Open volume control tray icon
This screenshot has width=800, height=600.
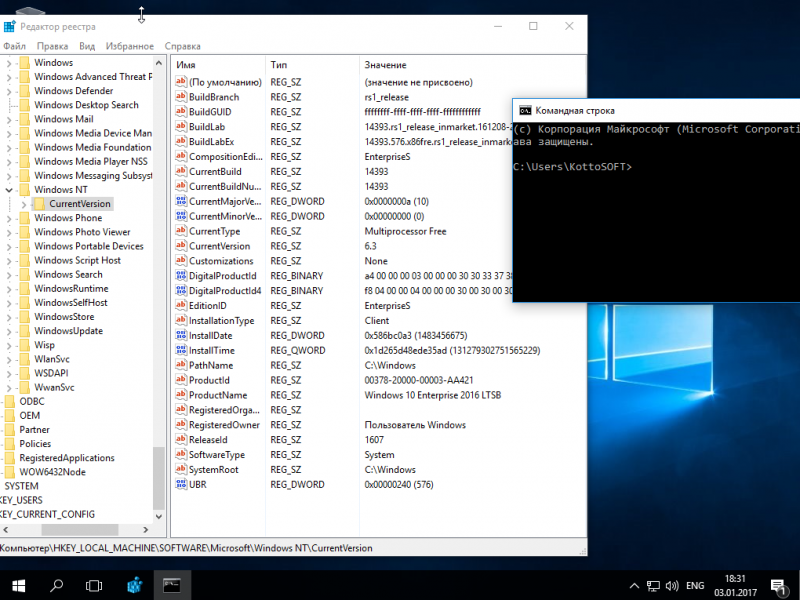coord(672,586)
